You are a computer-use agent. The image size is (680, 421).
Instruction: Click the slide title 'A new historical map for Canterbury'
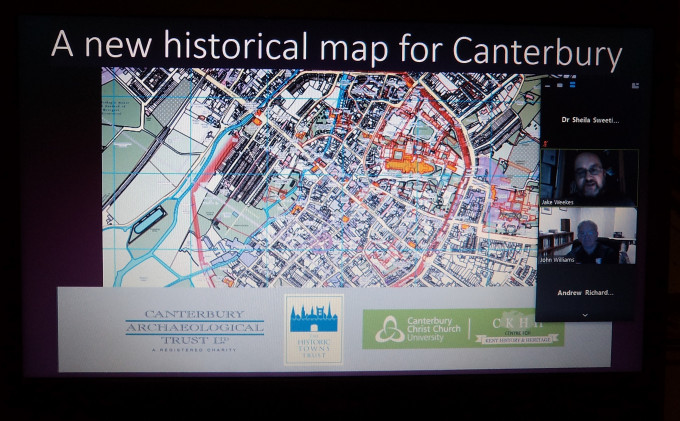click(x=337, y=48)
